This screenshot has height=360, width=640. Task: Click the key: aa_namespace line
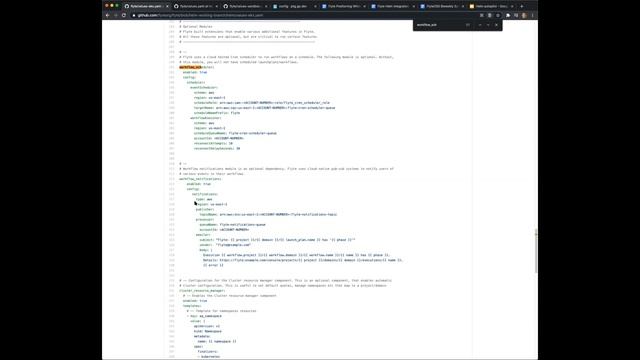[204, 316]
